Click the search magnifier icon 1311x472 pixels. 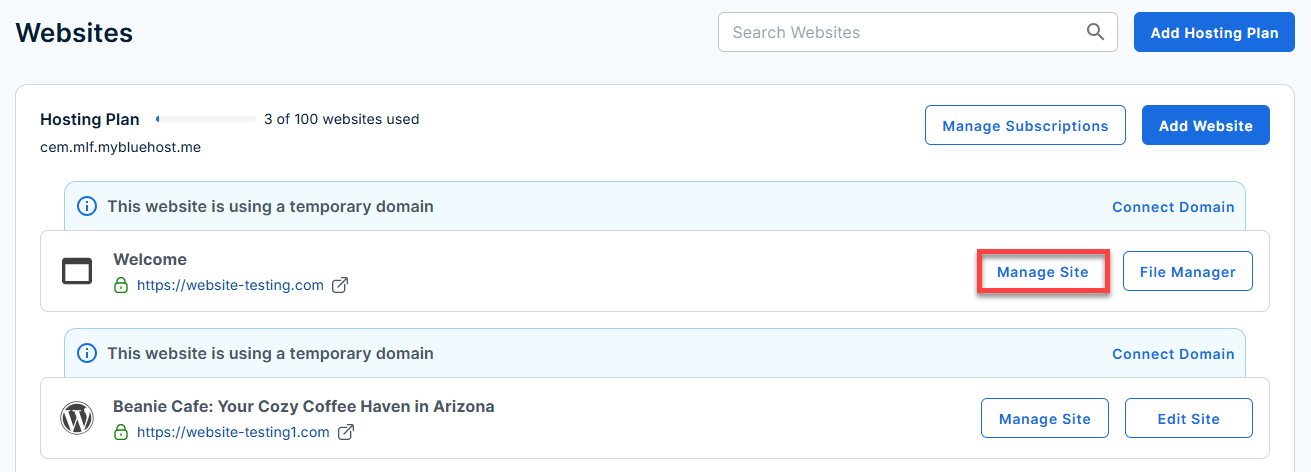pyautogui.click(x=1096, y=32)
